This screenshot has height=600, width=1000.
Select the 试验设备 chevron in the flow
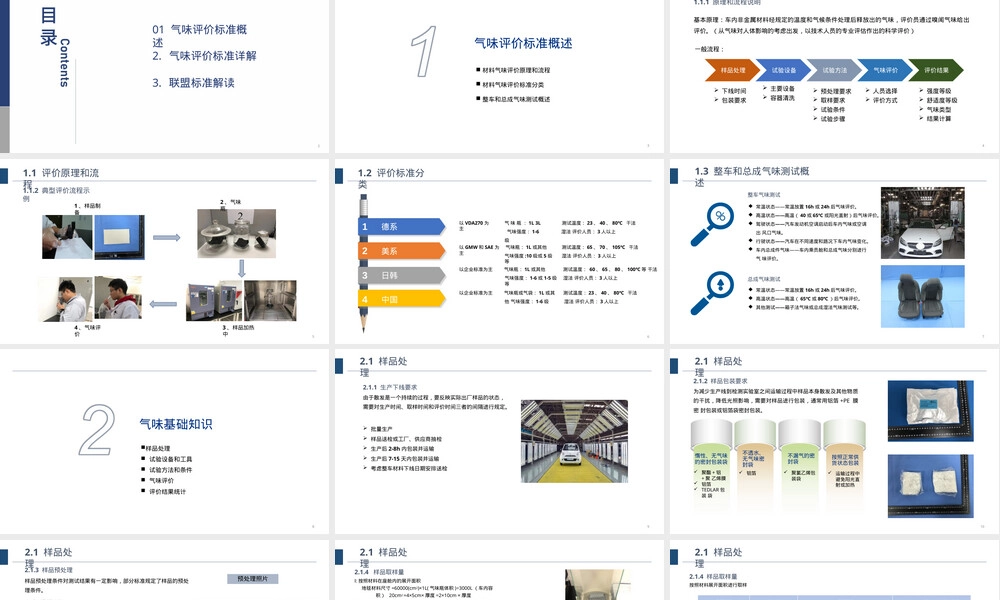(x=783, y=70)
